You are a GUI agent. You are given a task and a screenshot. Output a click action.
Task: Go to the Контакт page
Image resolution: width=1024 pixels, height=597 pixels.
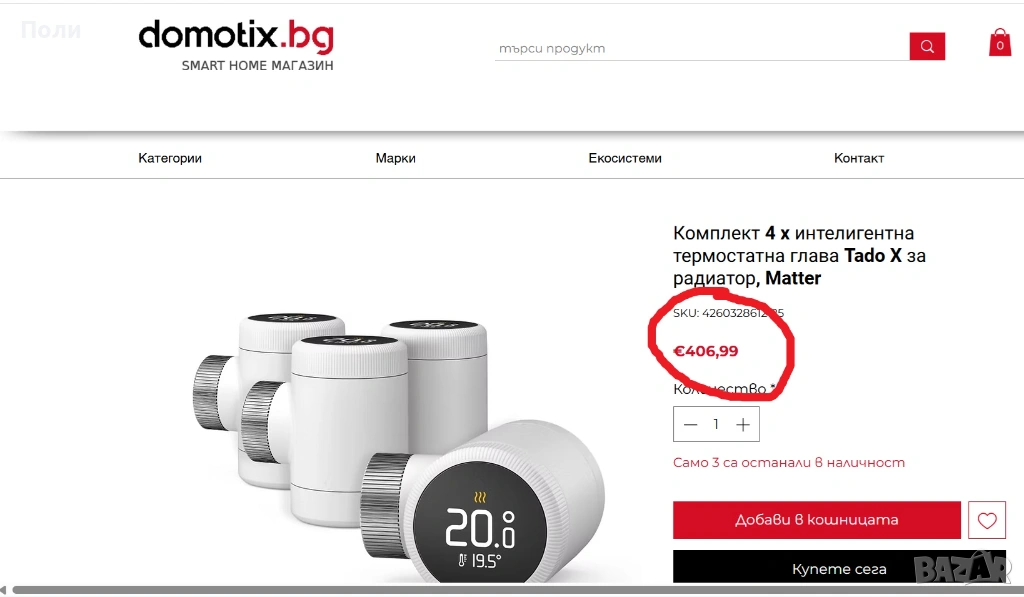859,158
